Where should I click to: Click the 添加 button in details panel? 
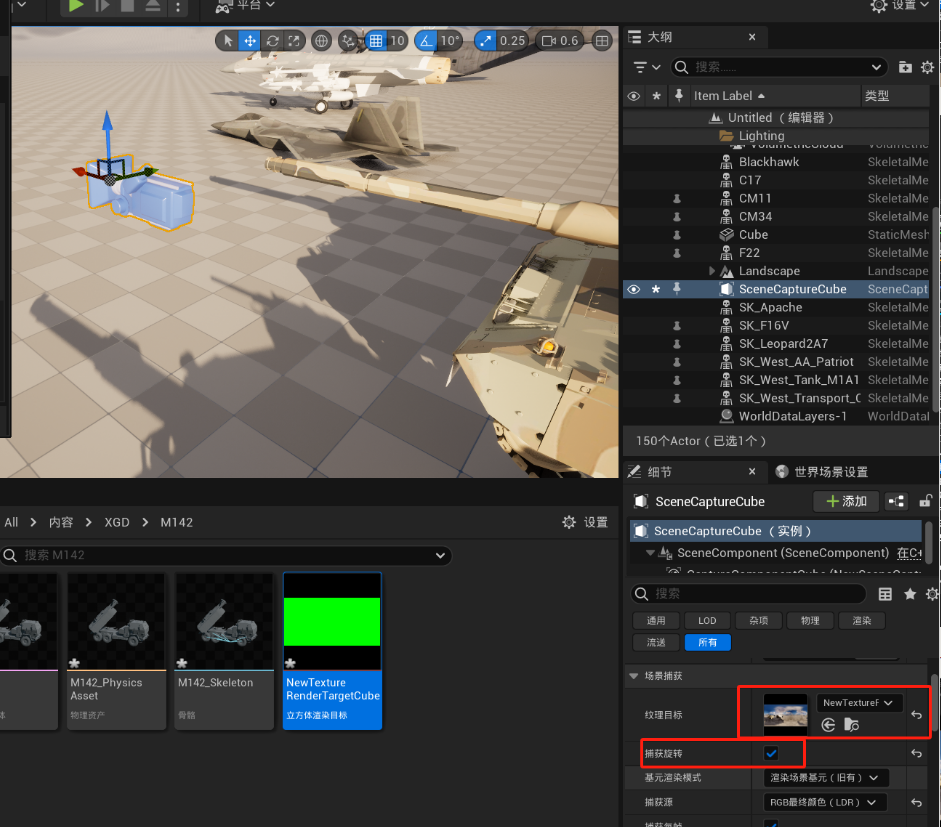coord(846,501)
